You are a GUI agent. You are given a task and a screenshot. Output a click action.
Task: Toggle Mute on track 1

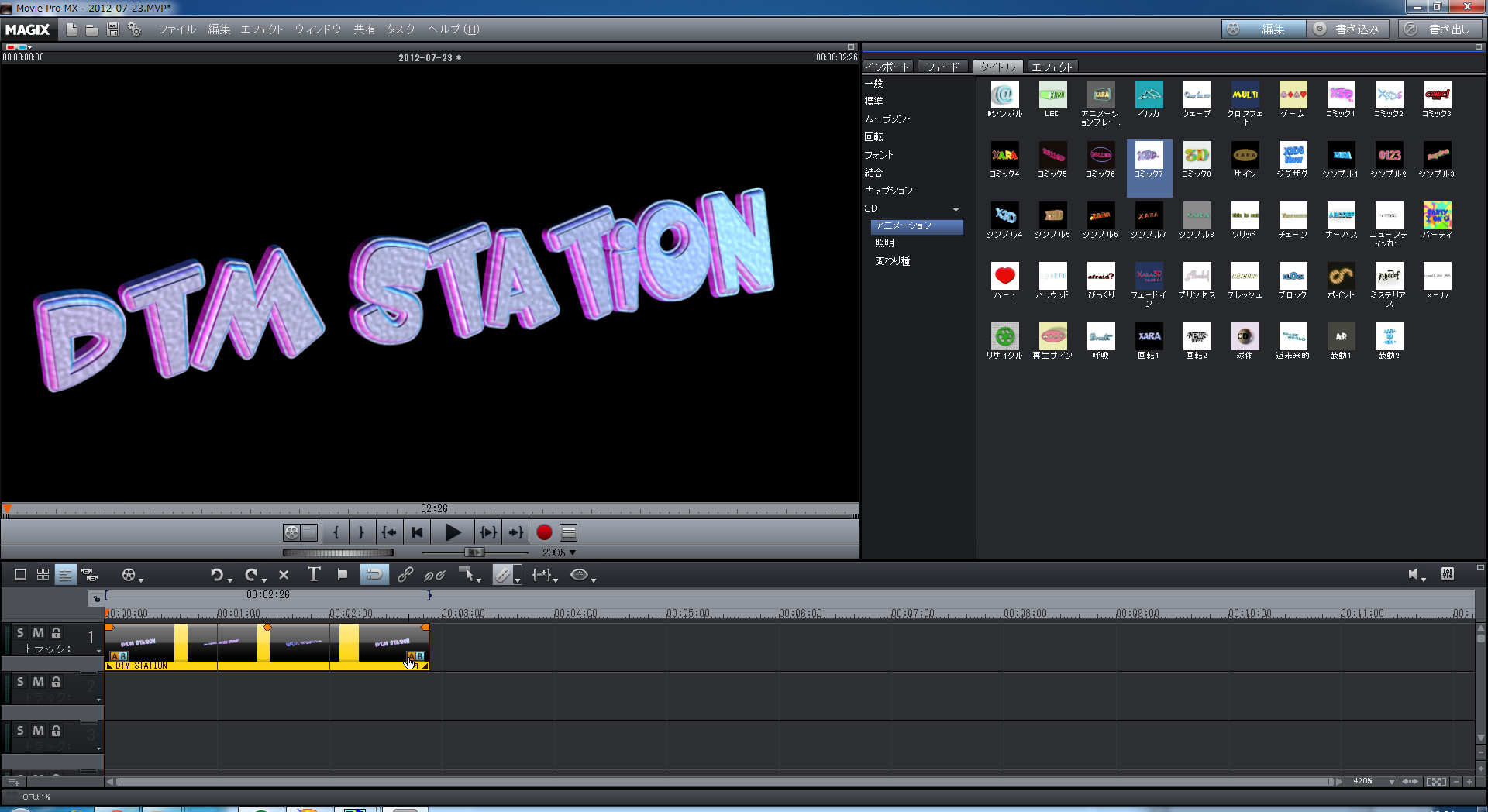click(x=38, y=633)
